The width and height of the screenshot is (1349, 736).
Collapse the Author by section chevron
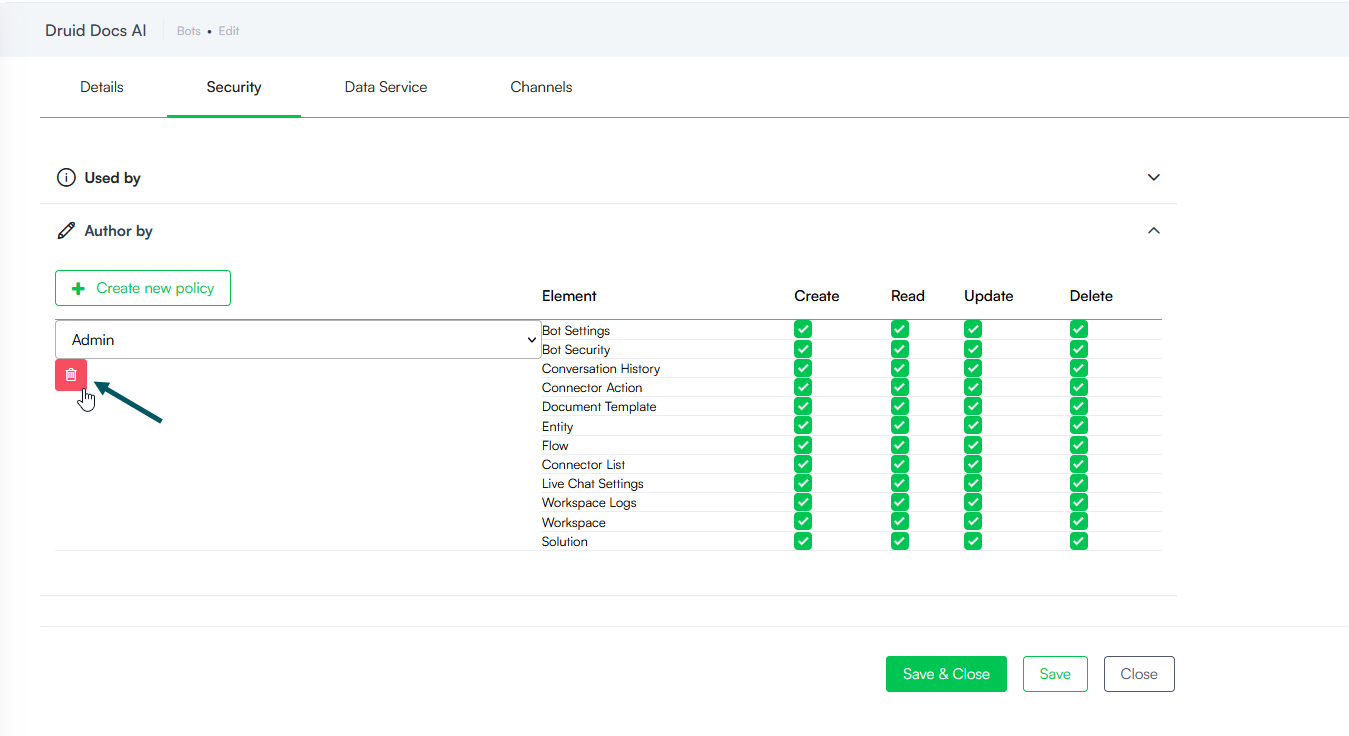[x=1153, y=231]
